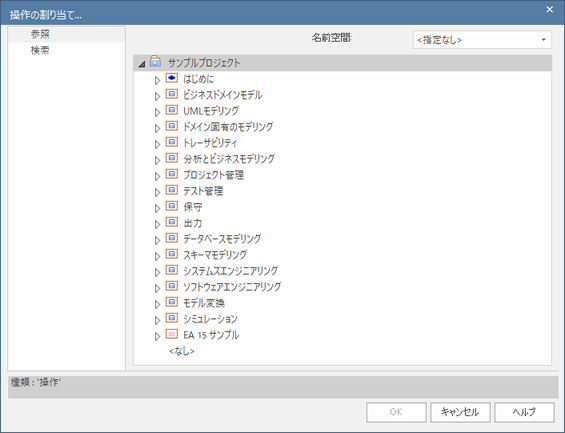
Task: Select the <なし> entry in the tree
Action: tap(182, 351)
